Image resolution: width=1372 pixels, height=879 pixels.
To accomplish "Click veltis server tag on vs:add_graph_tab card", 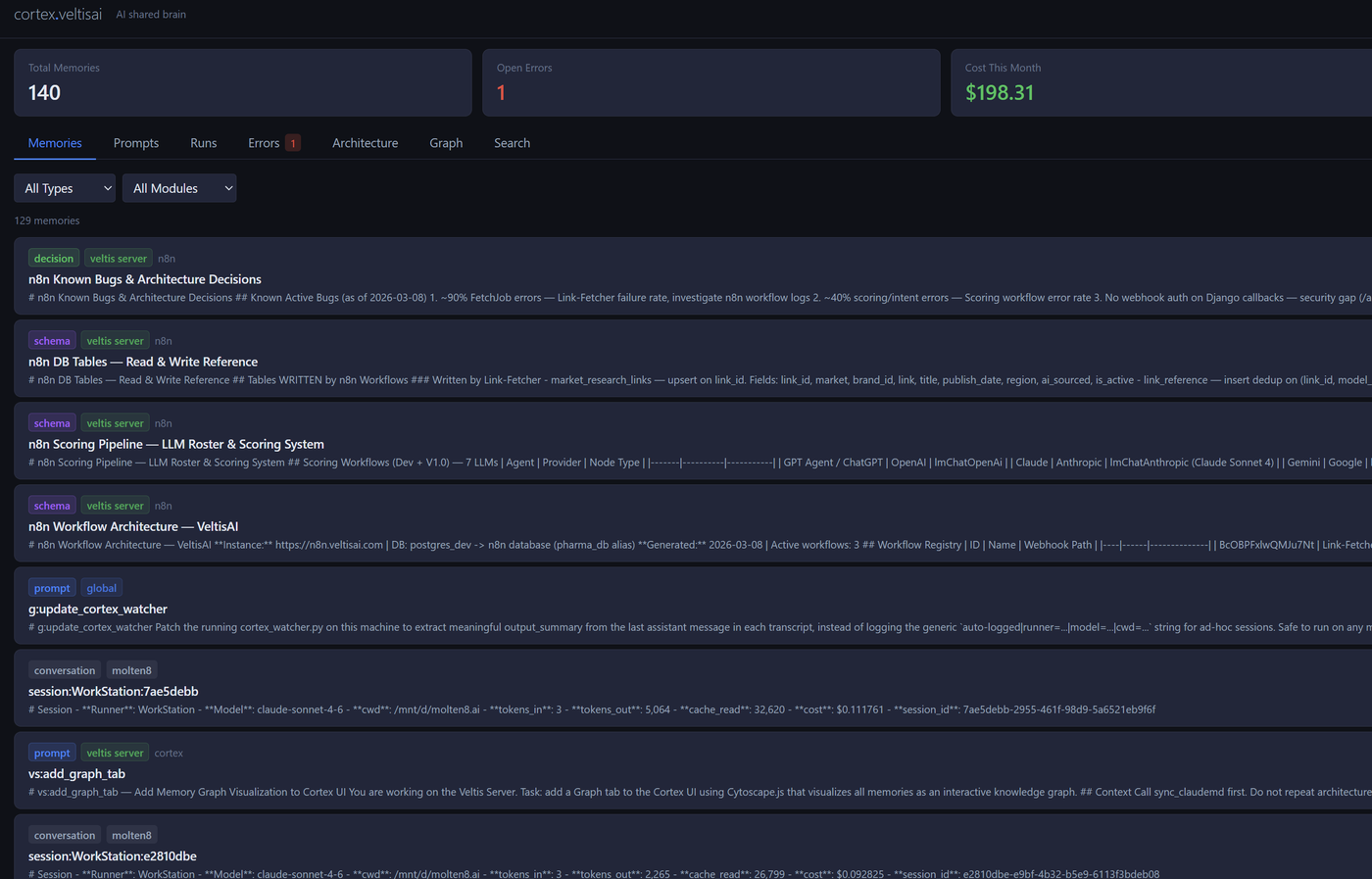I will 115,753.
